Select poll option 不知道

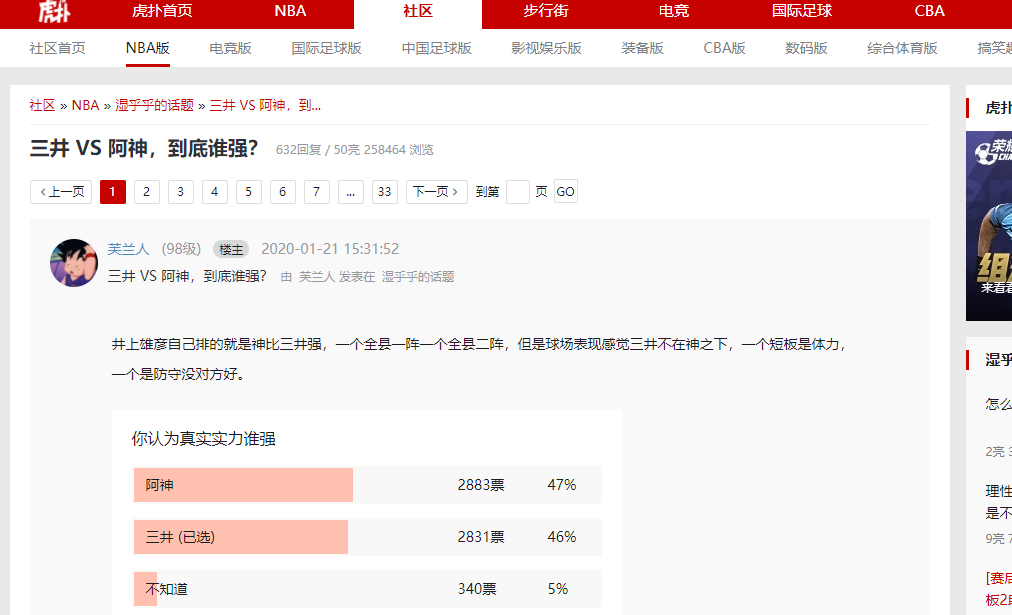tap(367, 589)
